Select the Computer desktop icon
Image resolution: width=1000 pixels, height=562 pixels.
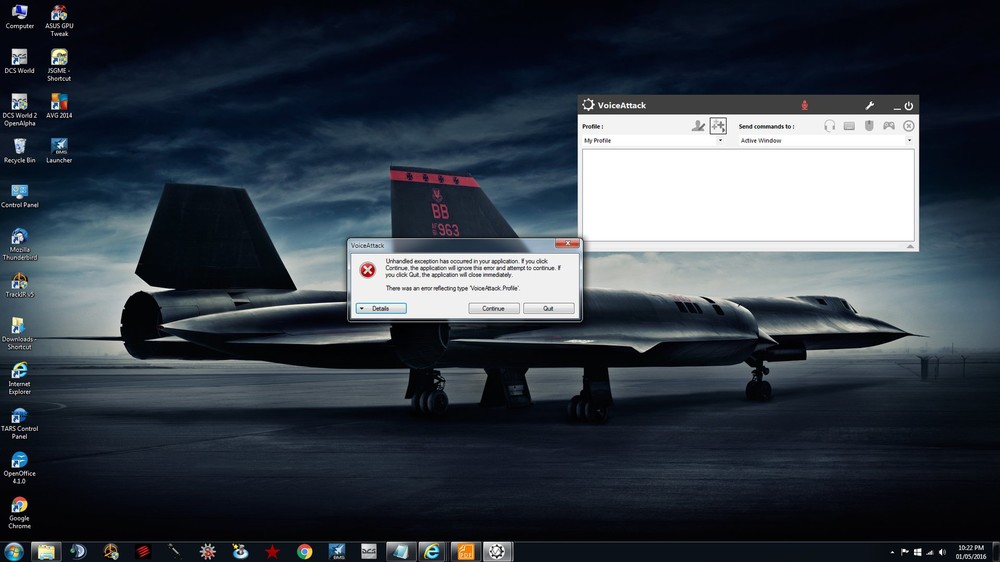(19, 17)
